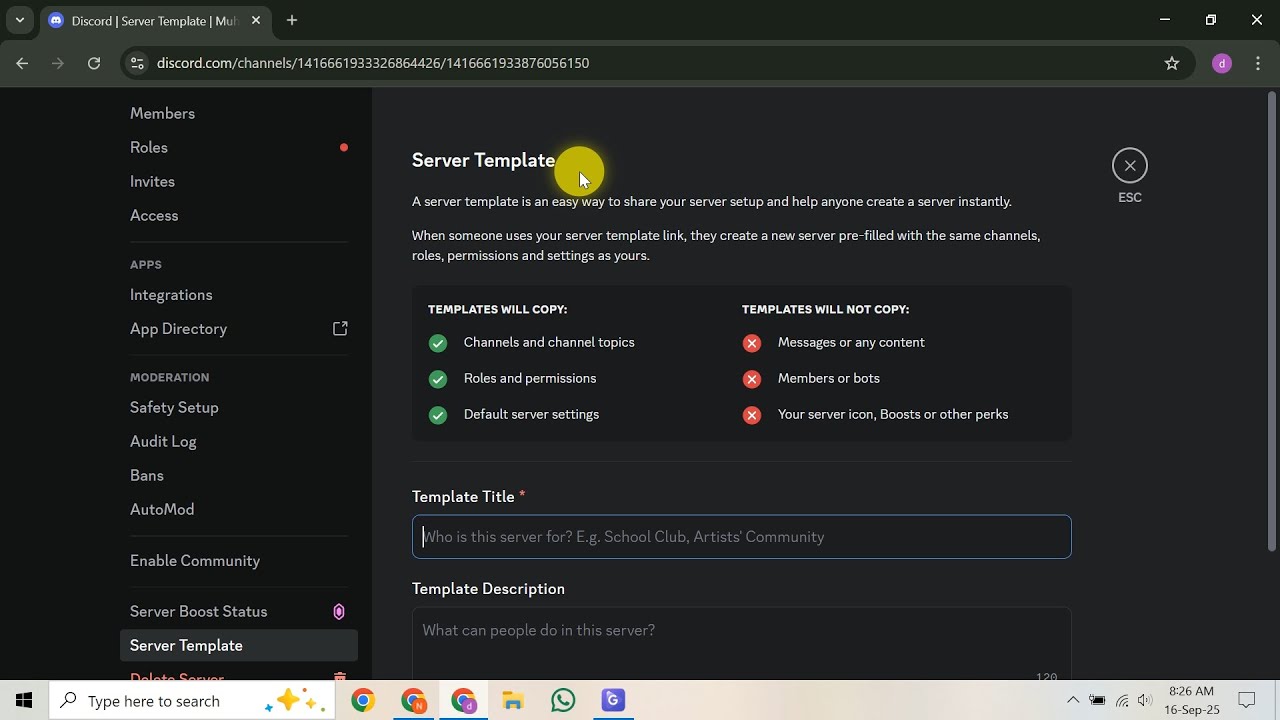The height and width of the screenshot is (720, 1280).
Task: Open the Windows Start menu
Action: 24,701
